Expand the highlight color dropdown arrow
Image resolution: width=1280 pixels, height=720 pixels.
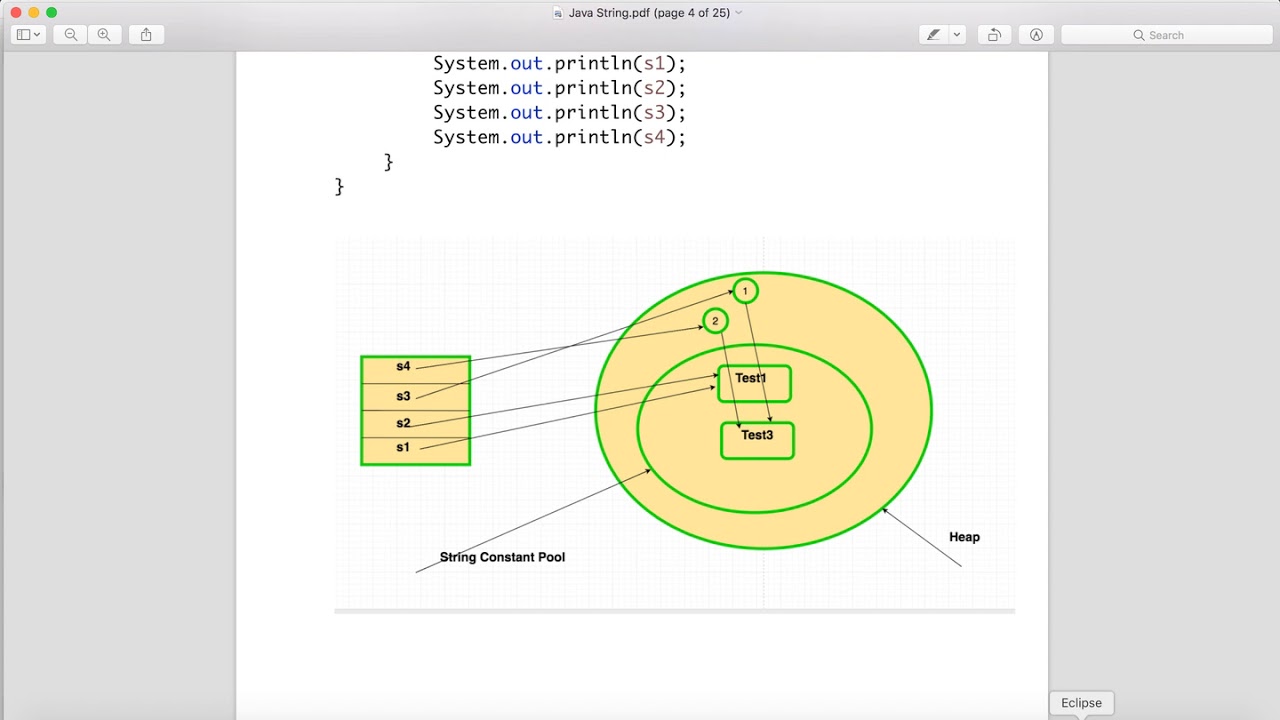coord(957,35)
